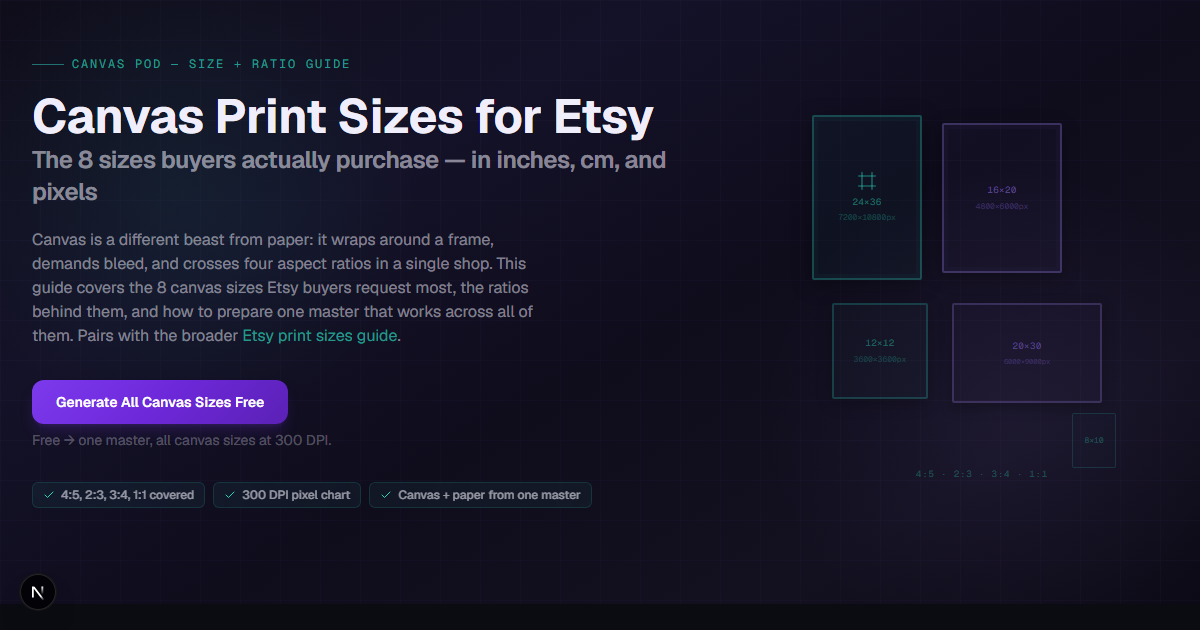Open the Etsy print sizes guide link
The height and width of the screenshot is (630, 1200).
[x=320, y=336]
